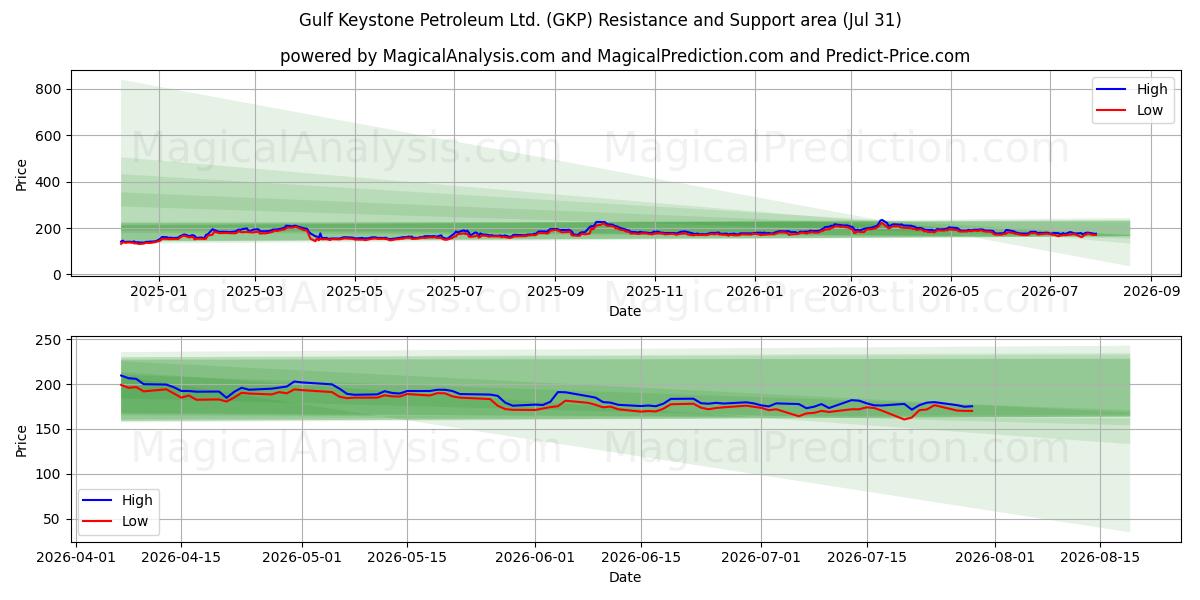Click the blue High line swatch in top legend
The image size is (1200, 600).
1111,90
